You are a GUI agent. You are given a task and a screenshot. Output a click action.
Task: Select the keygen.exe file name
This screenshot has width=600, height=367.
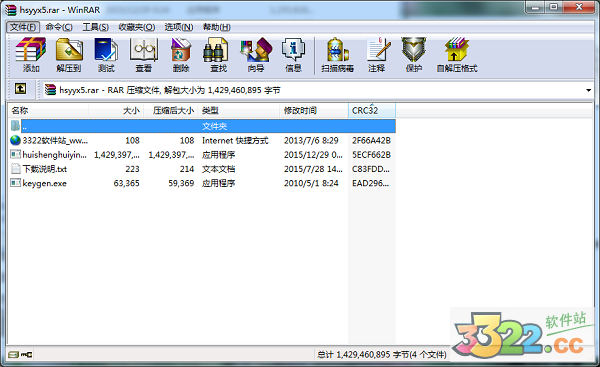[44, 183]
